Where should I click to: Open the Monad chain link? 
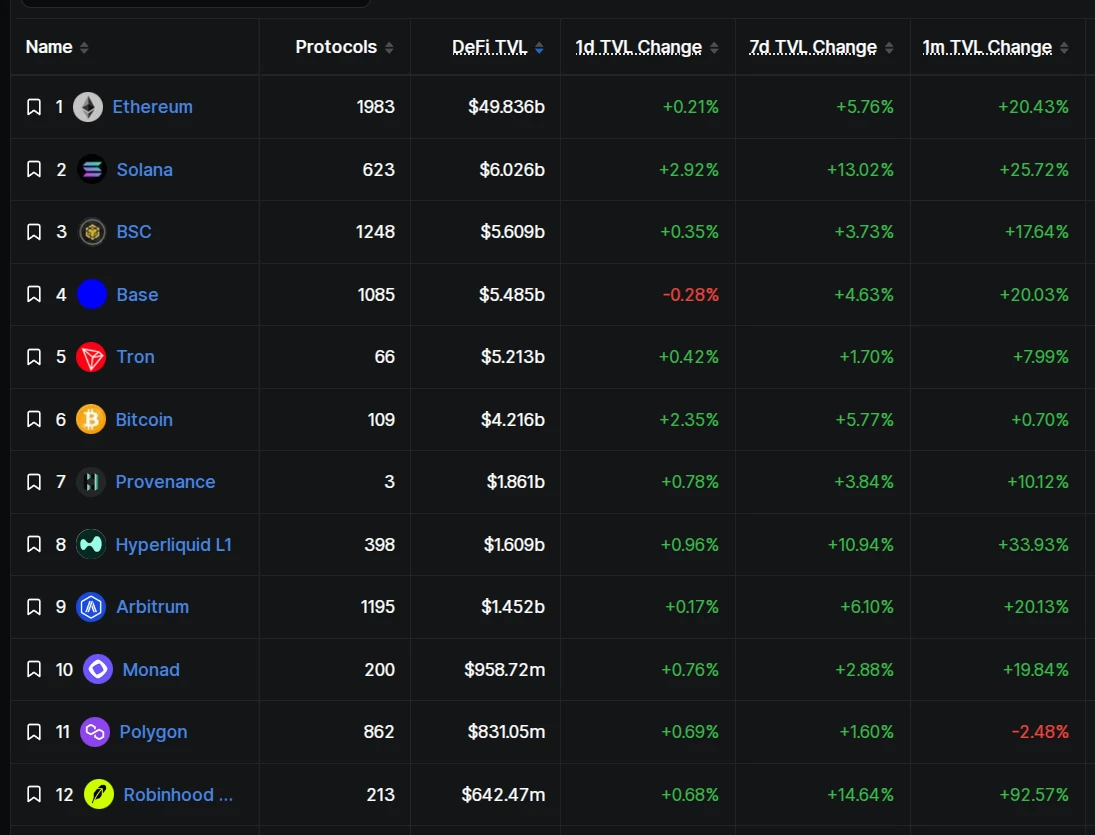(151, 670)
